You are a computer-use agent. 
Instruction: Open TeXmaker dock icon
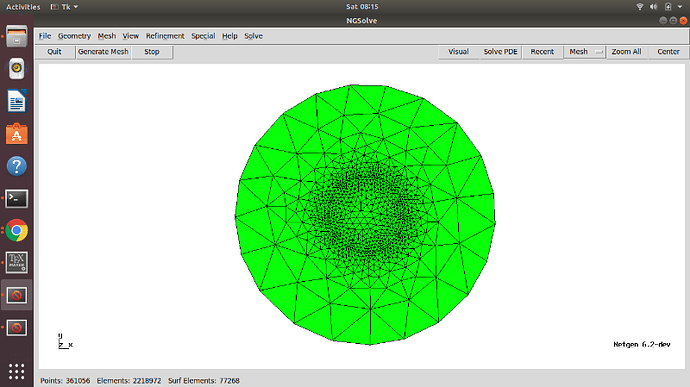pyautogui.click(x=17, y=262)
